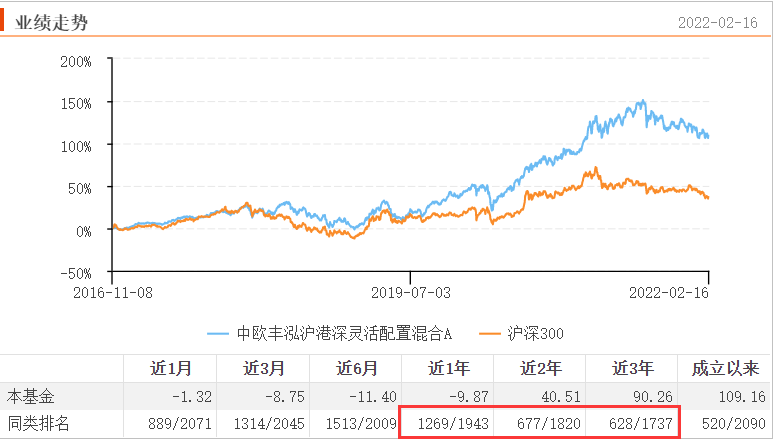Viewport: 775px width, 441px height.
Task: Click the 同类排名 row label
Action: [39, 424]
